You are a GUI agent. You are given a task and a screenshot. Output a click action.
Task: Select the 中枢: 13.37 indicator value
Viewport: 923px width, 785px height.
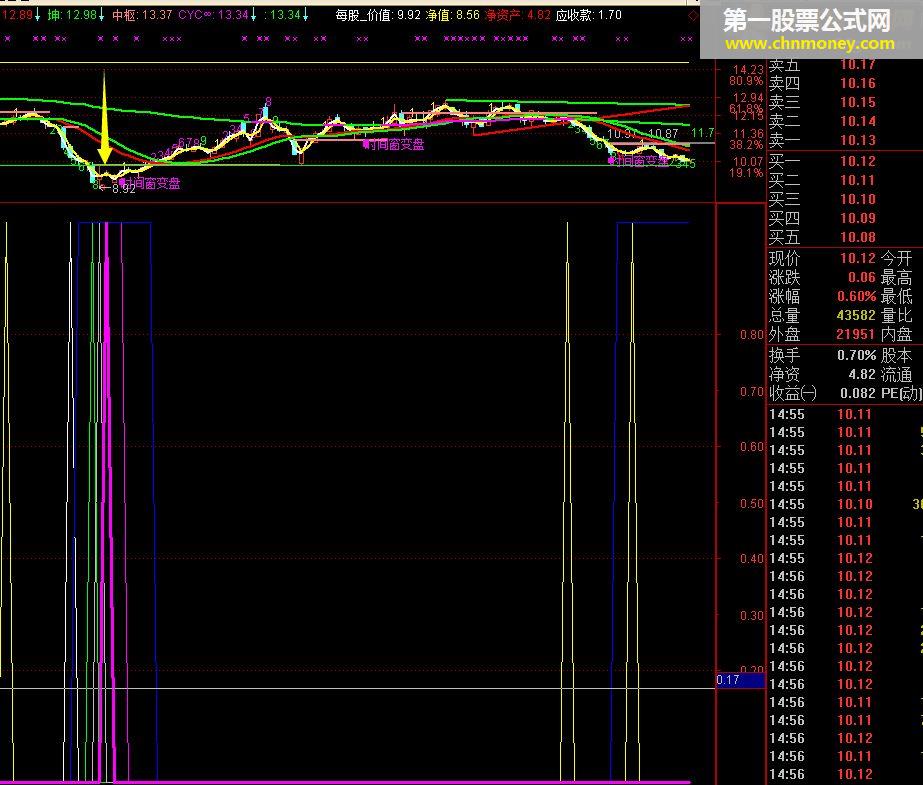tap(142, 15)
